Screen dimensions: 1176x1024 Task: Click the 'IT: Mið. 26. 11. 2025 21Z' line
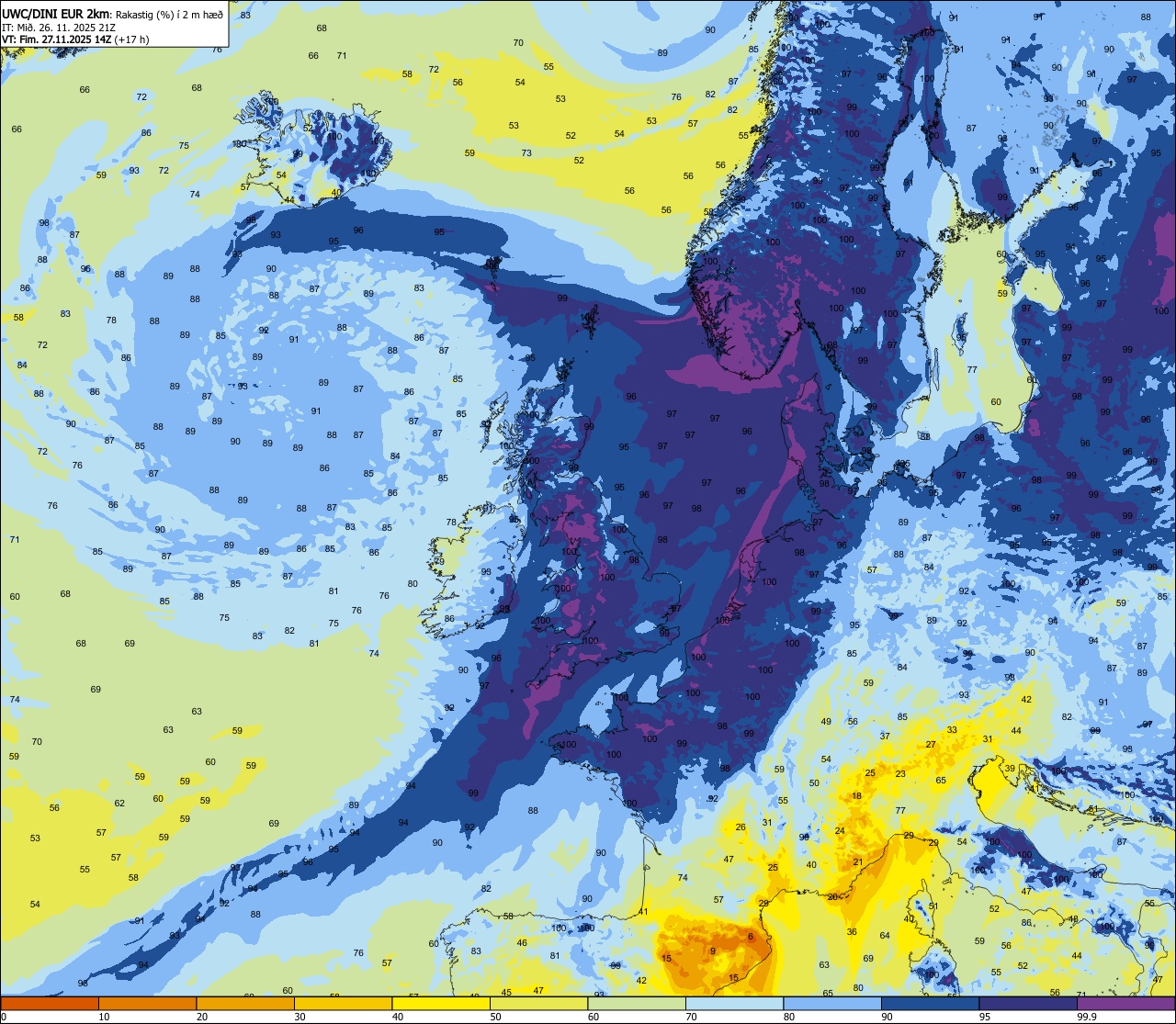pos(59,27)
